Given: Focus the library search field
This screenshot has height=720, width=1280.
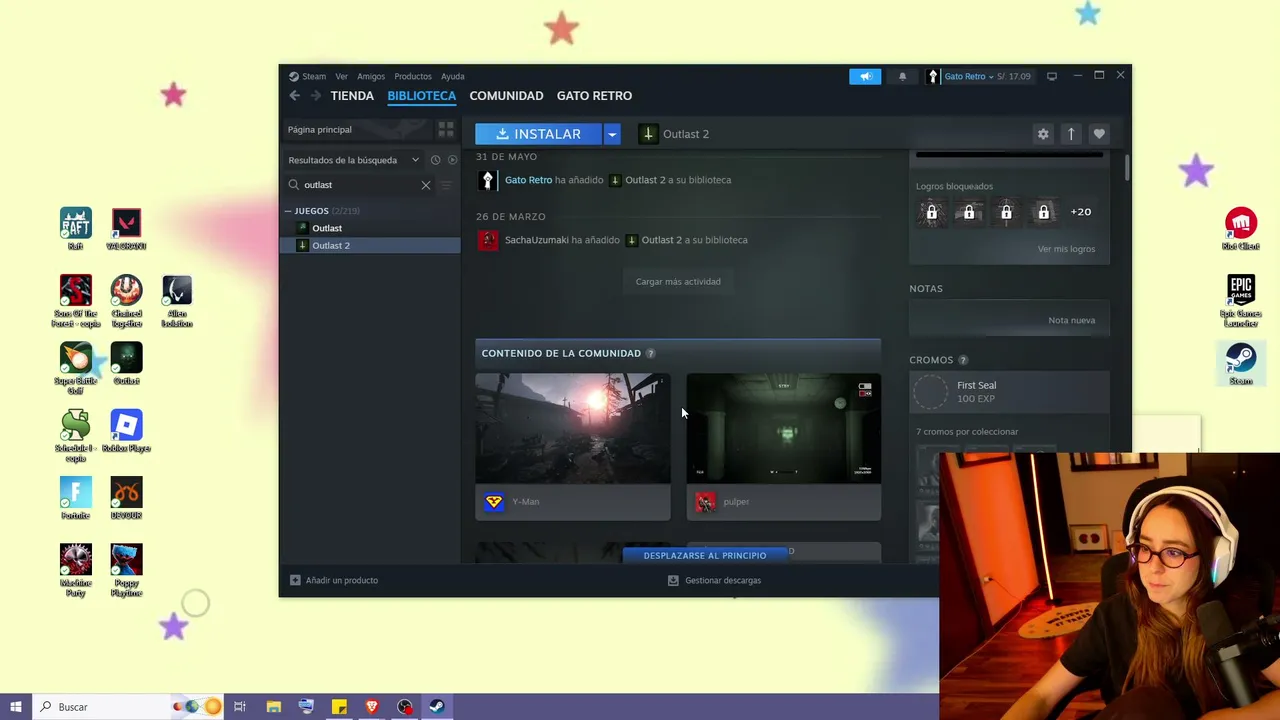Looking at the screenshot, I should 360,185.
